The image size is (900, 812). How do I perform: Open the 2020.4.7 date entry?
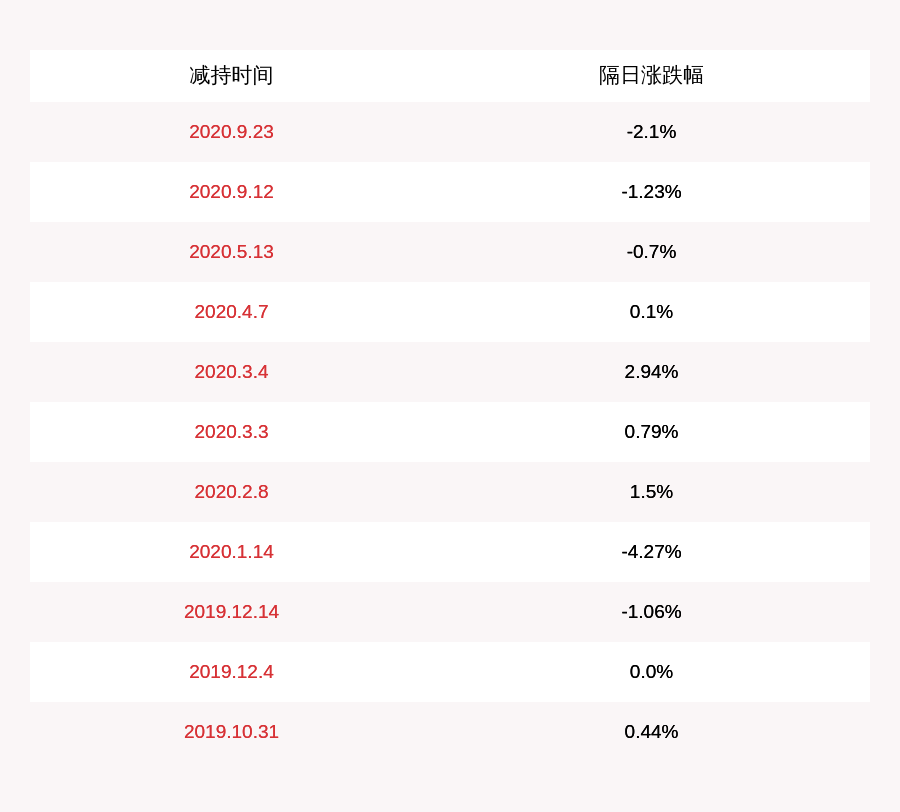(231, 311)
